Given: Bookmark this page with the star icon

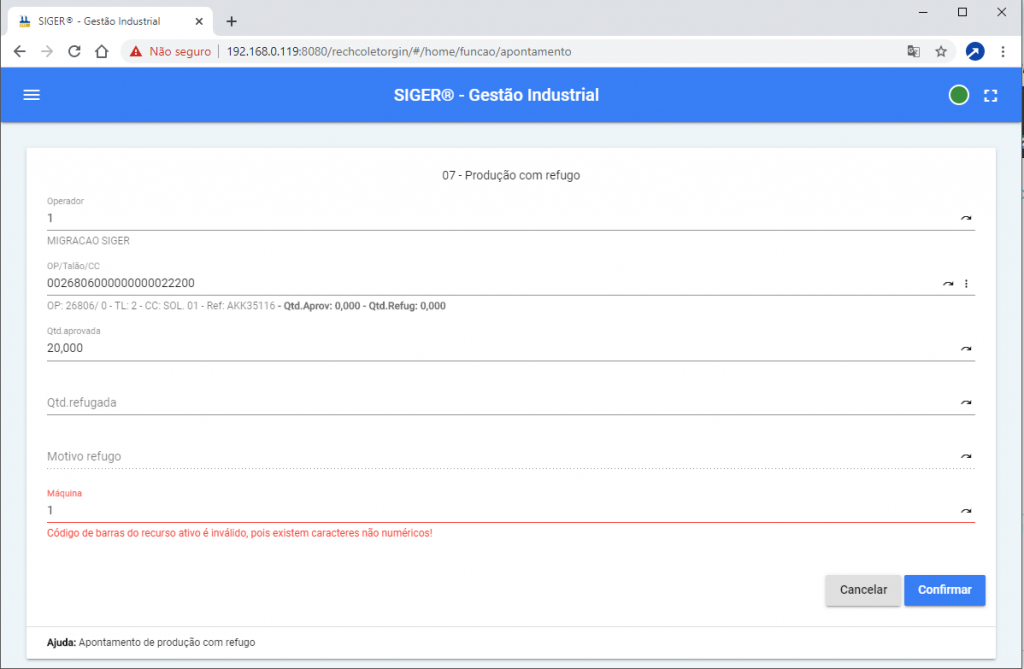Looking at the screenshot, I should coord(941,51).
